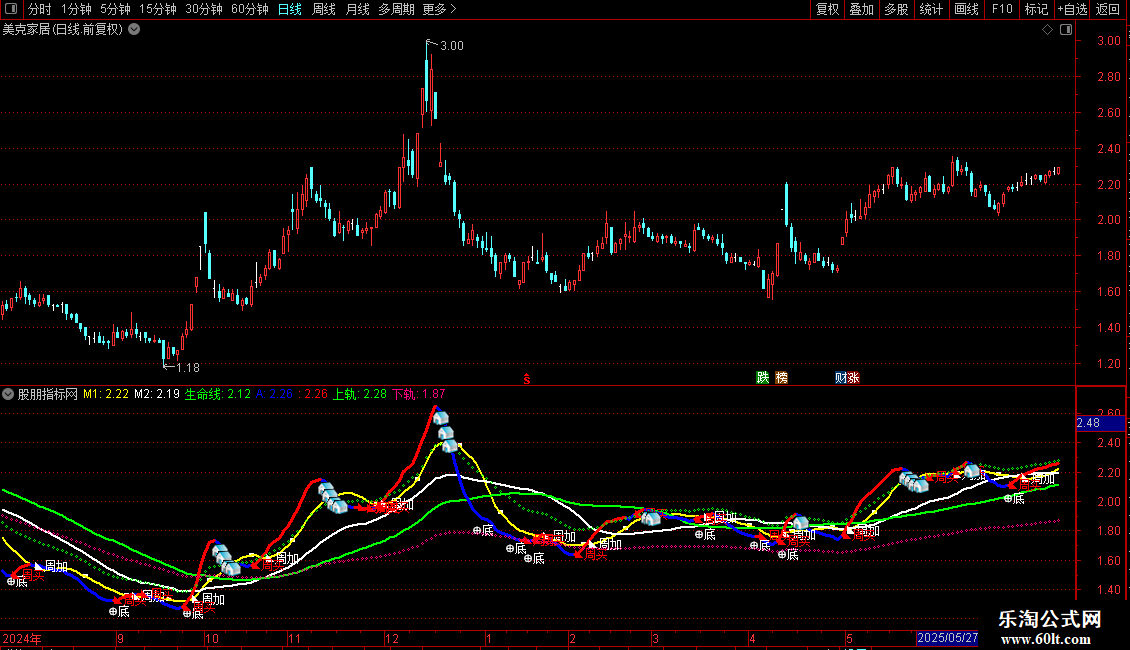Click the M1: 2.22 indicator value
This screenshot has height=650, width=1130.
click(x=106, y=394)
